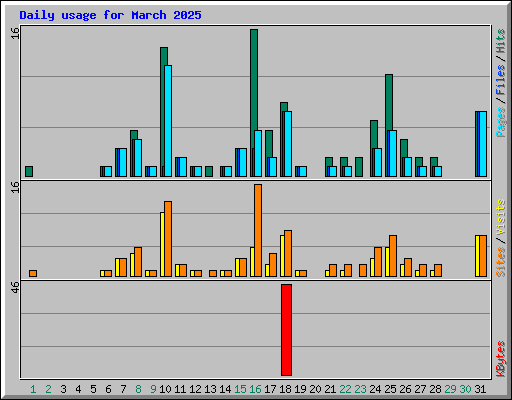Click the day 31 cyan Pages bar
Screen dimensions: 512x400
pos(483,144)
